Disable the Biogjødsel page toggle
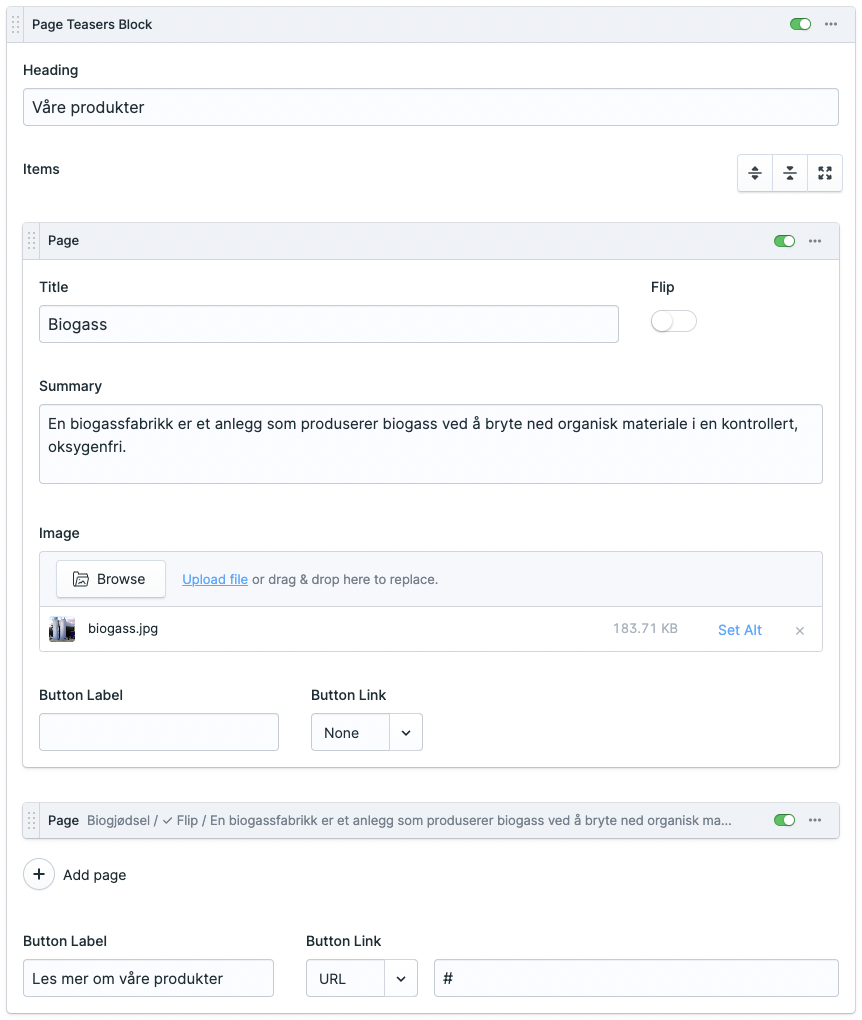The height and width of the screenshot is (1020, 862). click(784, 820)
